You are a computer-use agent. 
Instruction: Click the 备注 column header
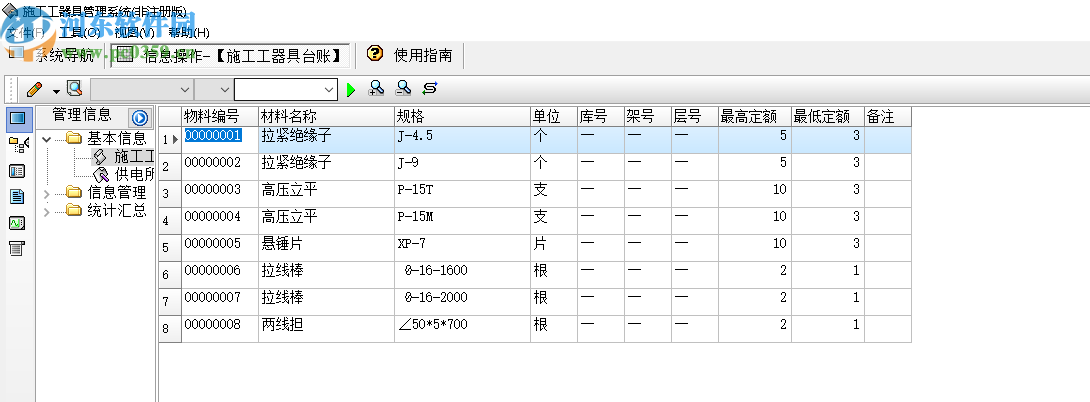[x=888, y=116]
